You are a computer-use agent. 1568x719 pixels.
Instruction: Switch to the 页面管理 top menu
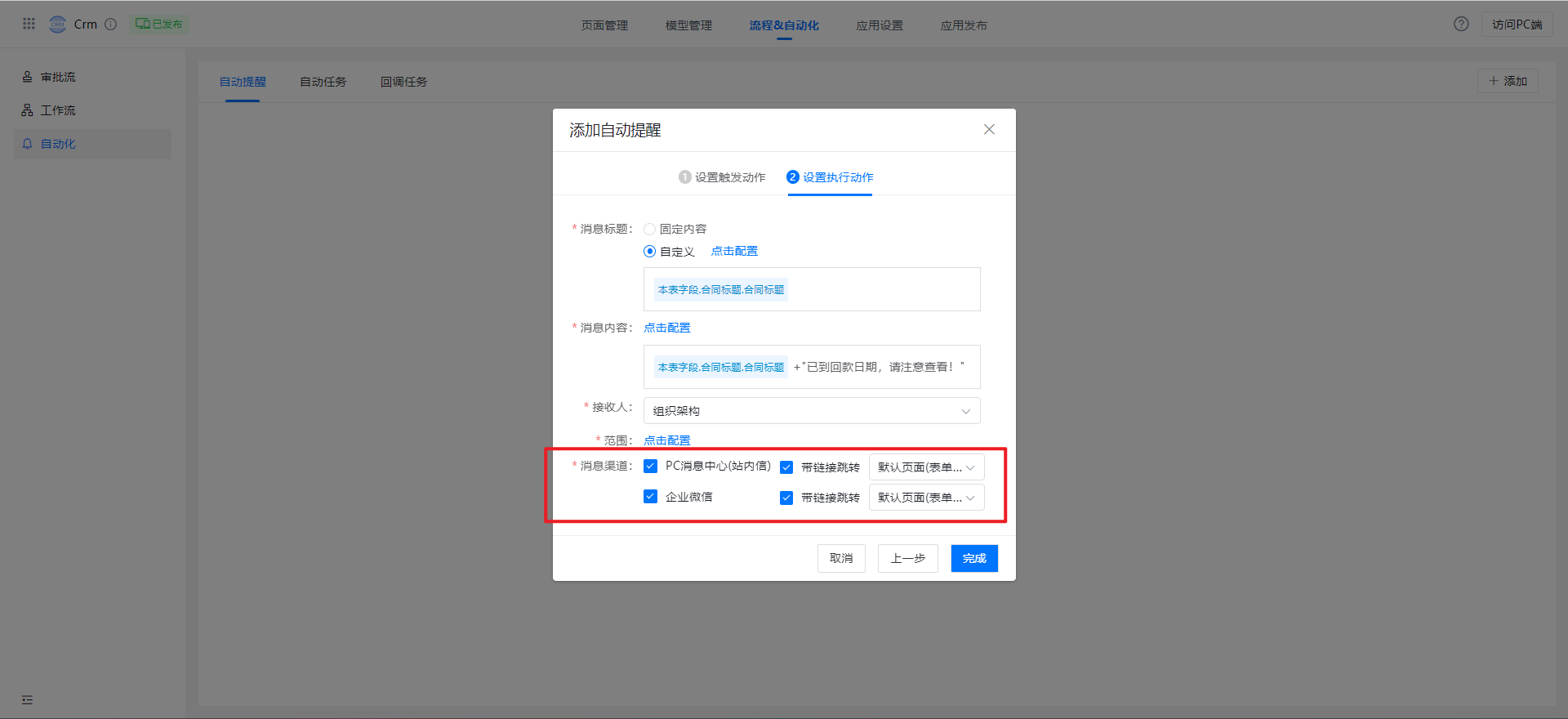[x=604, y=25]
